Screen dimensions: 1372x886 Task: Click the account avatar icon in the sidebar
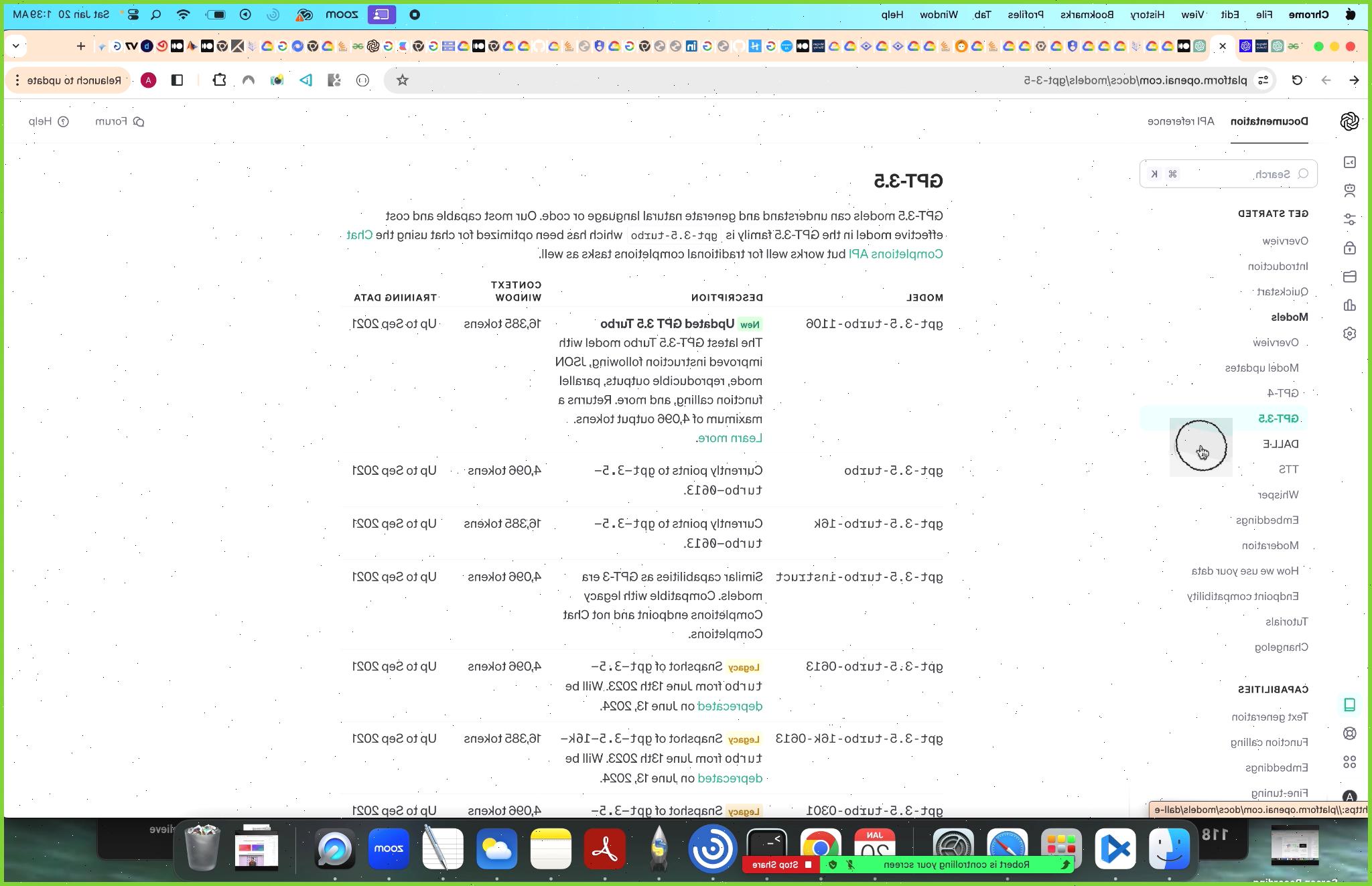(1349, 797)
